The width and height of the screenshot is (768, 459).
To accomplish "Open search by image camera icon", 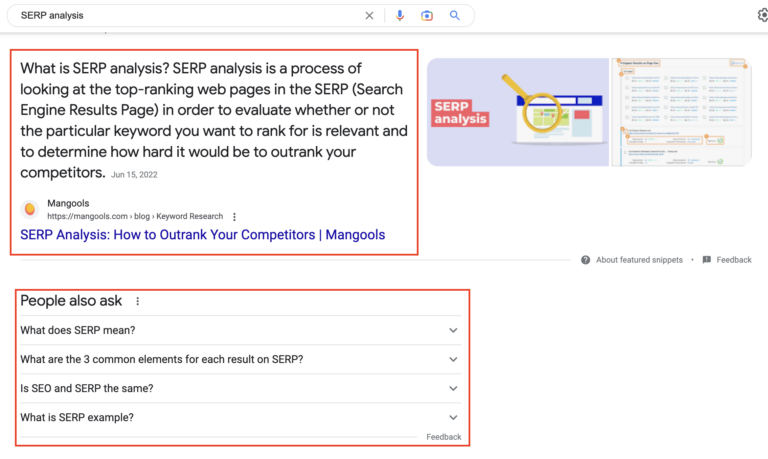I will click(427, 16).
